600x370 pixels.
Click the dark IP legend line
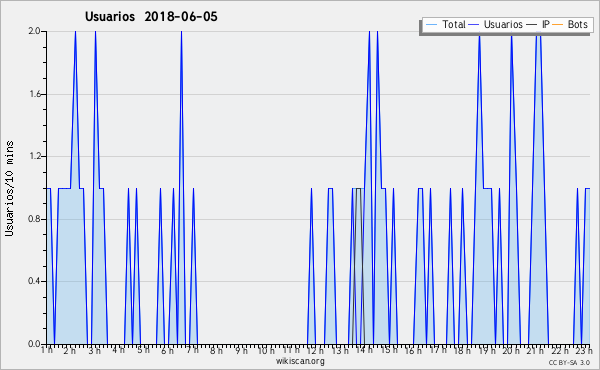tap(532, 25)
